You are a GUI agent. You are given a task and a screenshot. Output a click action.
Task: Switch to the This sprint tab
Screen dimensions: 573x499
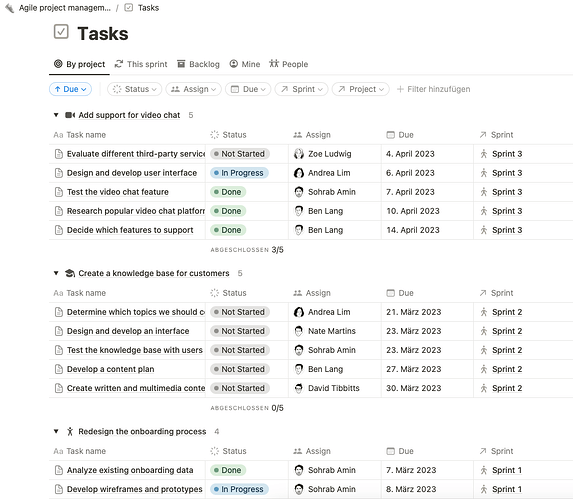tap(141, 64)
